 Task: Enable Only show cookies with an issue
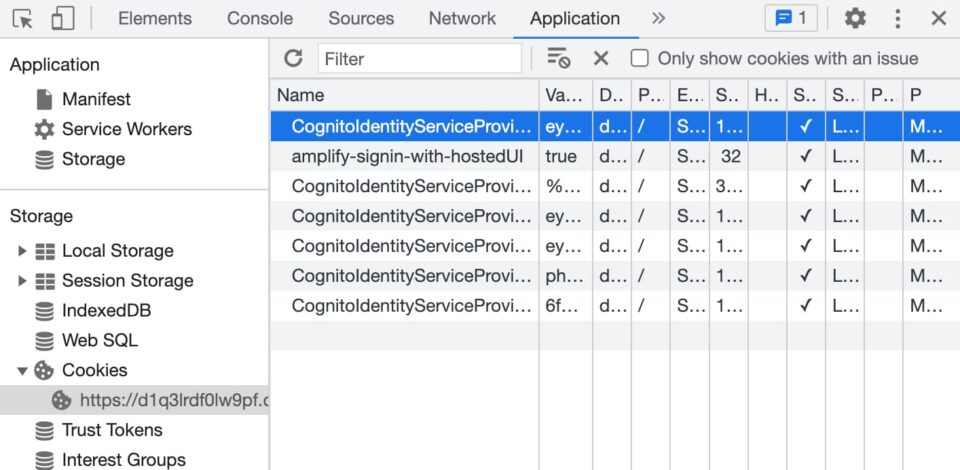pyautogui.click(x=640, y=59)
